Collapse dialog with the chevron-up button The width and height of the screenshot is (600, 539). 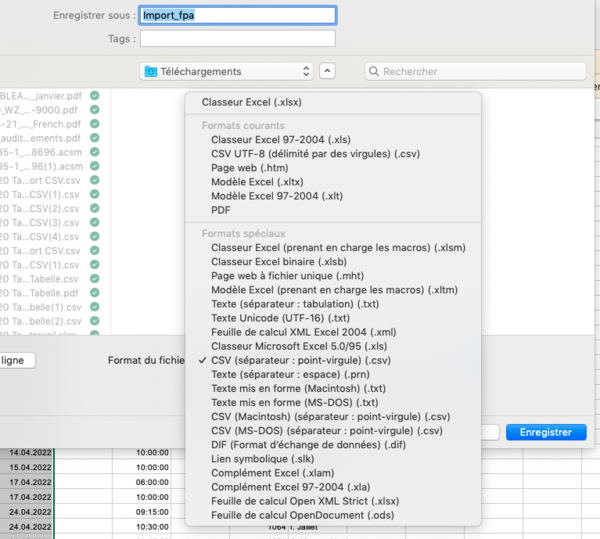pyautogui.click(x=327, y=71)
